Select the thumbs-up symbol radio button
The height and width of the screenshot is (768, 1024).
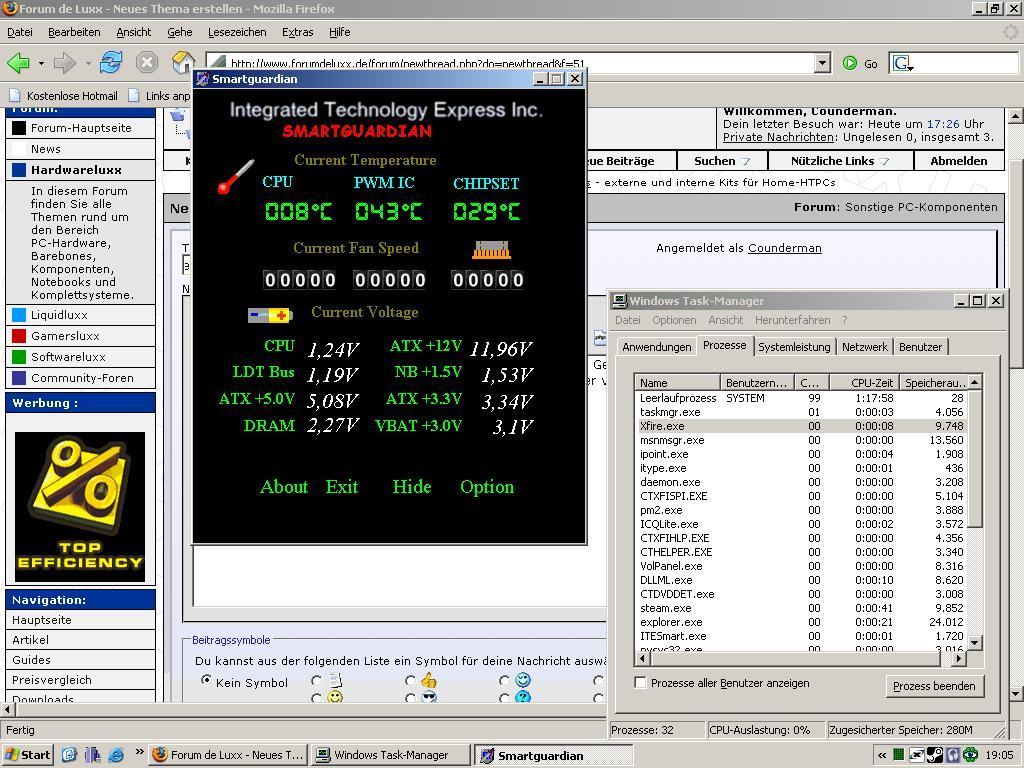pyautogui.click(x=410, y=680)
